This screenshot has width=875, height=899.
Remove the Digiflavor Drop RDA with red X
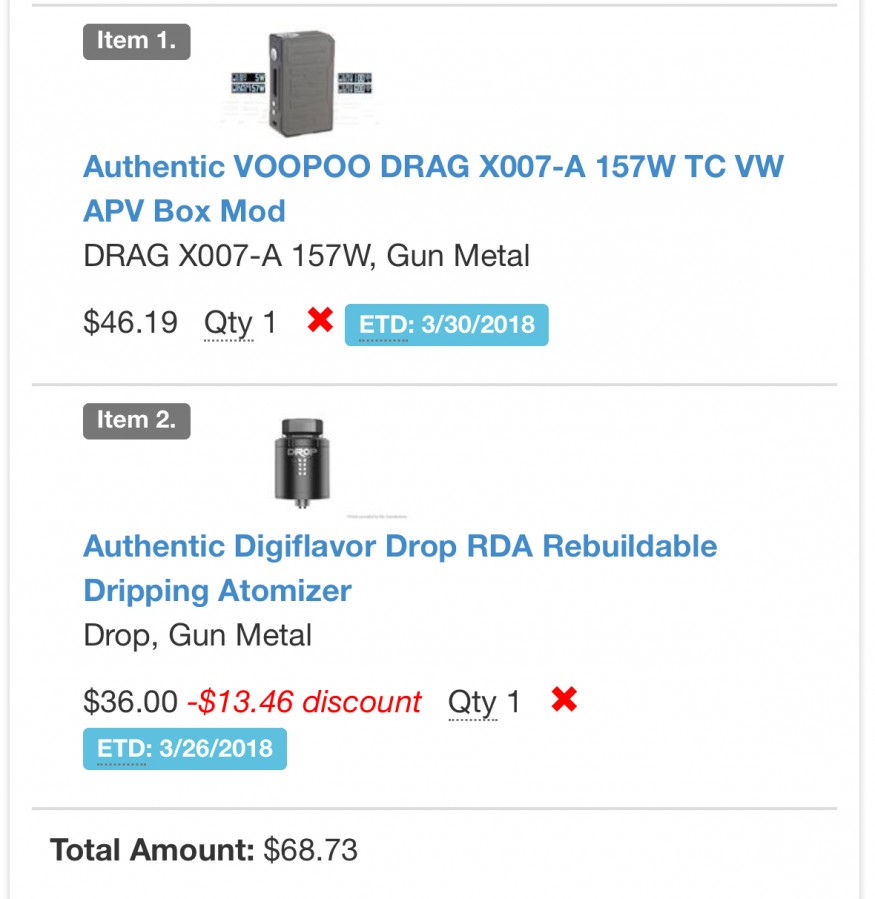pos(564,700)
